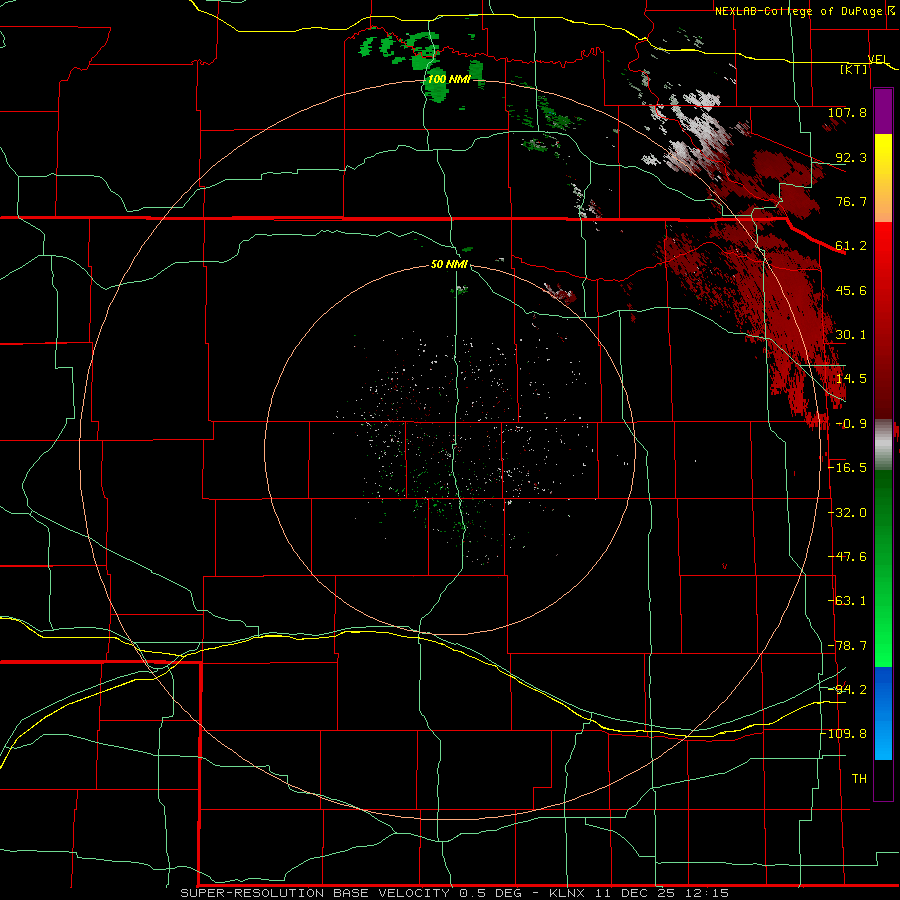Click the purple segment of the velocity color bar

883,111
